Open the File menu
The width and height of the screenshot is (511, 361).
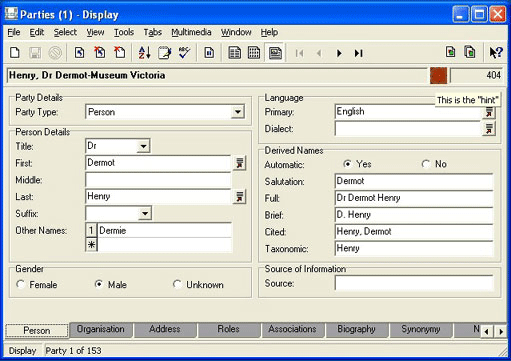pos(14,32)
